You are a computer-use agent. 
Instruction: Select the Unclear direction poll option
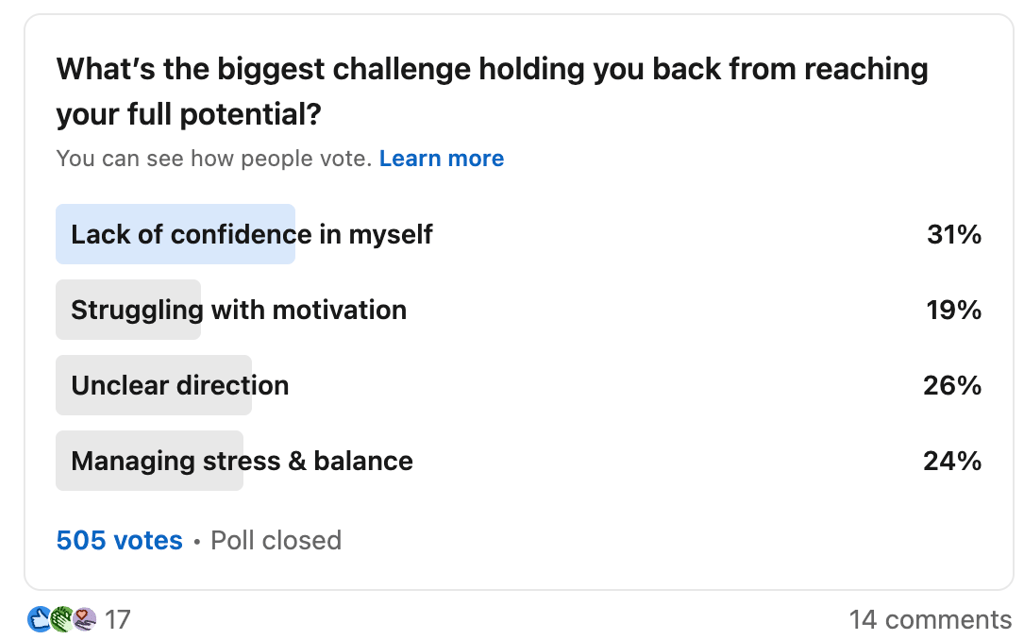click(x=180, y=385)
